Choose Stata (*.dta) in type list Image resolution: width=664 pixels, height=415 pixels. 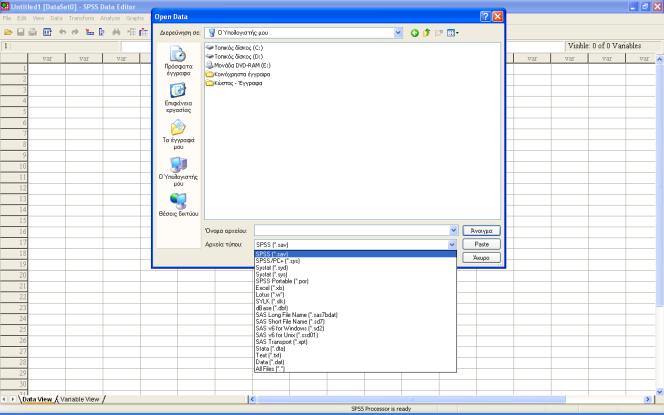355,349
